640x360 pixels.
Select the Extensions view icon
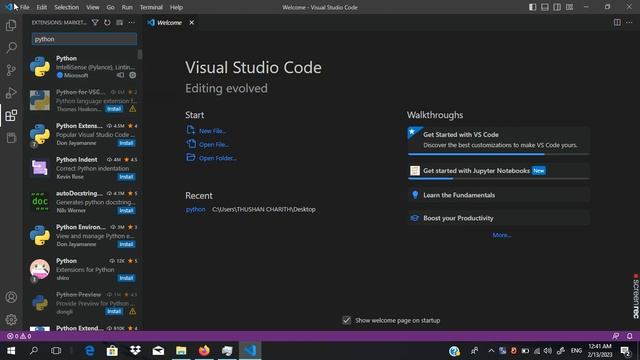11,116
